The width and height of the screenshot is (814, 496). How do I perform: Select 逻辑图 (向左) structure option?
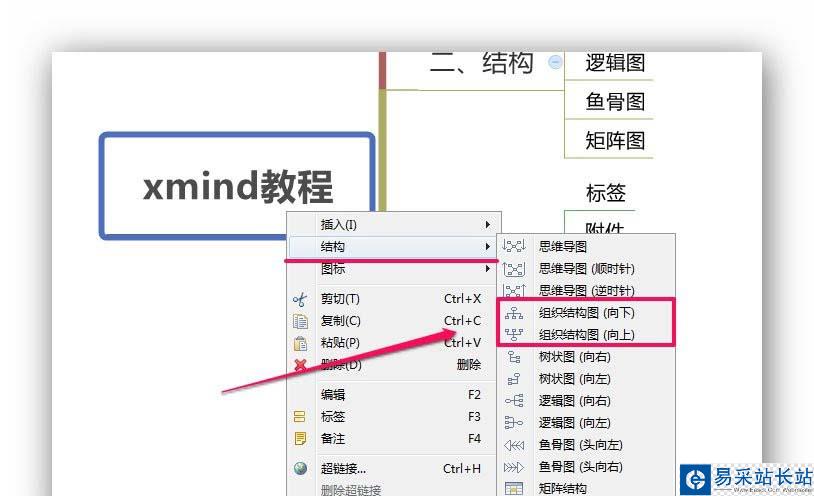click(587, 423)
